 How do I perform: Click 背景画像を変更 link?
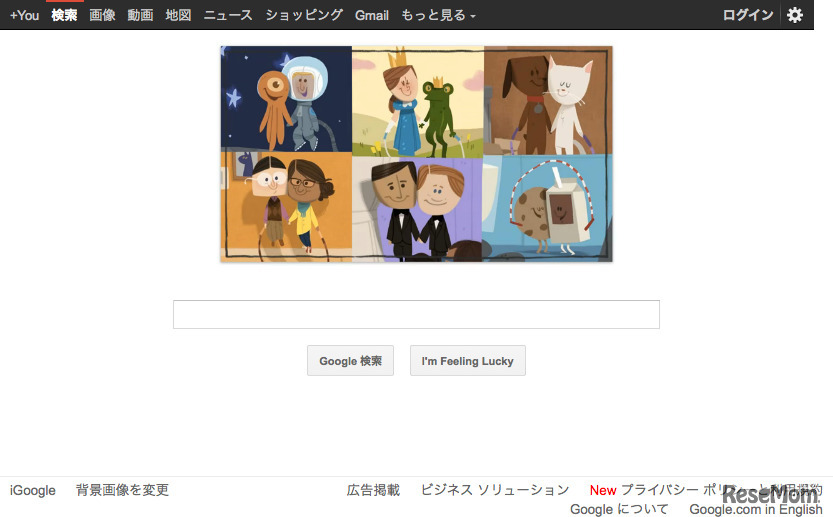122,490
